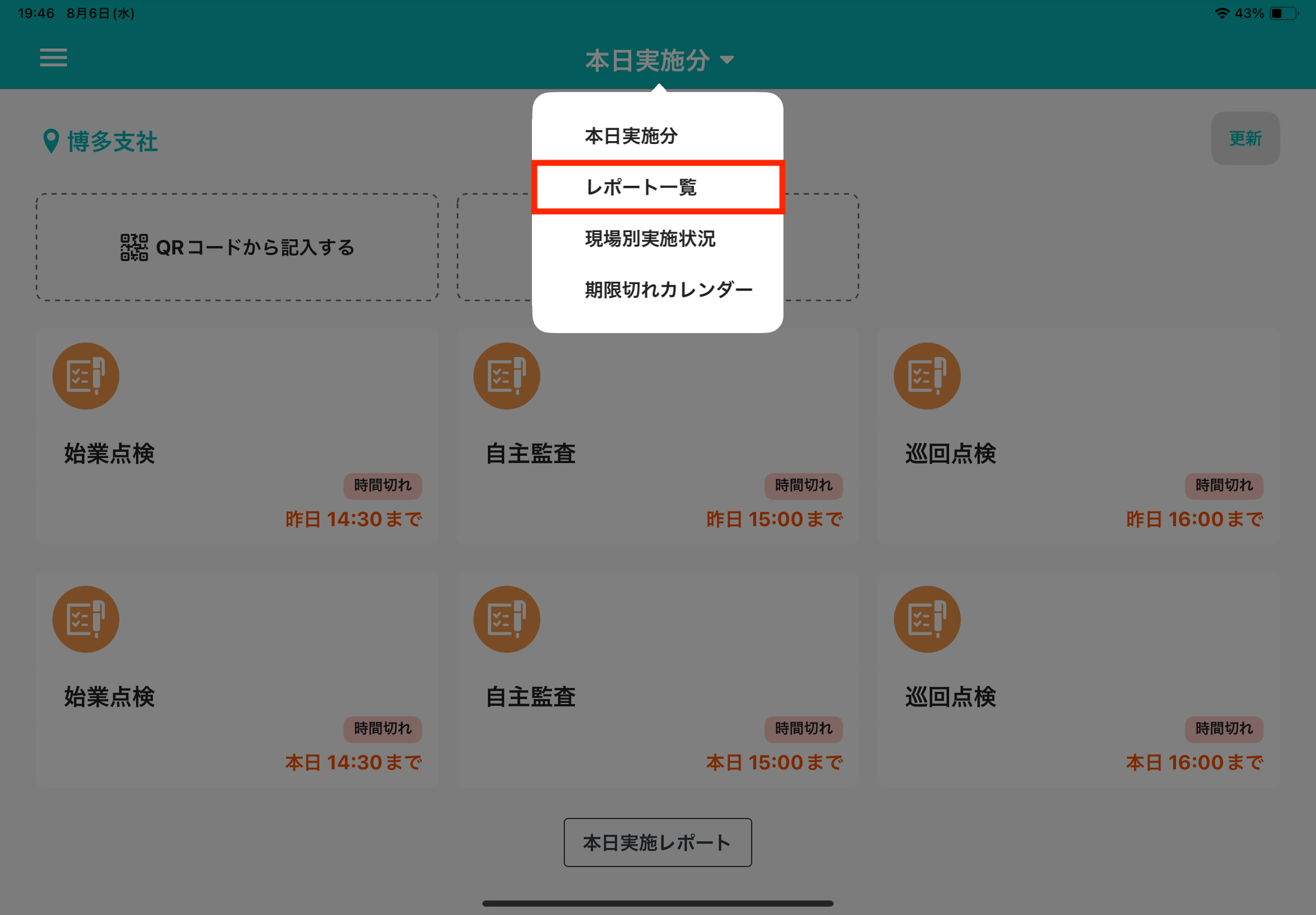Screen dimensions: 1316x915
Task: Tap the 本日実施分 title in the header
Action: (x=647, y=60)
